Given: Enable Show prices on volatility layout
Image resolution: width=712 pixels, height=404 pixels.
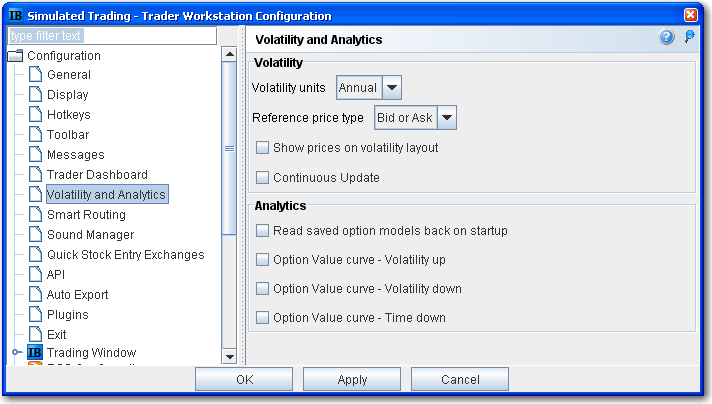Looking at the screenshot, I should coord(262,148).
